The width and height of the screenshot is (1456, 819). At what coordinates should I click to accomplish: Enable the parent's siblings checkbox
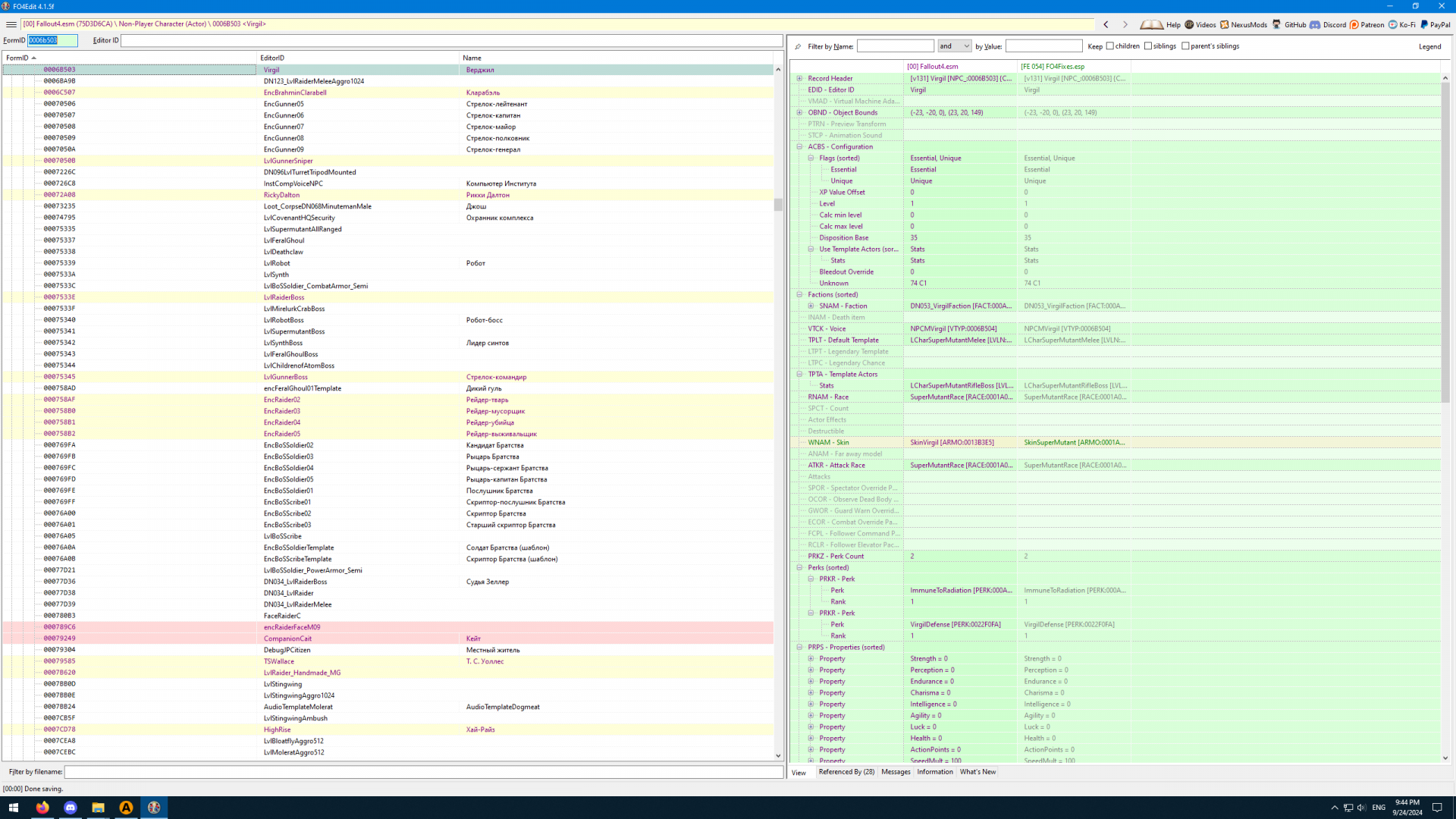click(1185, 46)
